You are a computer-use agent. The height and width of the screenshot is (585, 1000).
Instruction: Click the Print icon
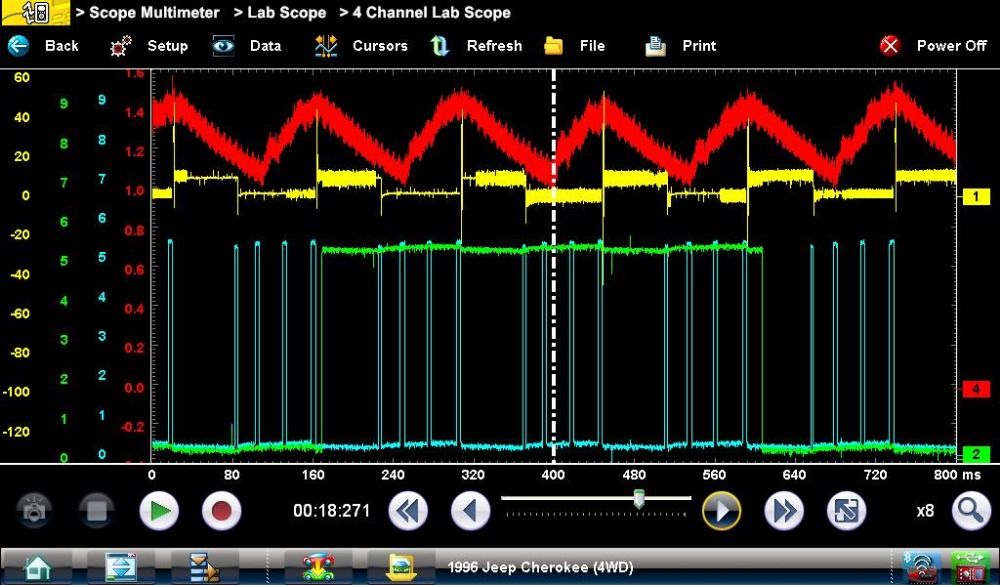pyautogui.click(x=656, y=46)
